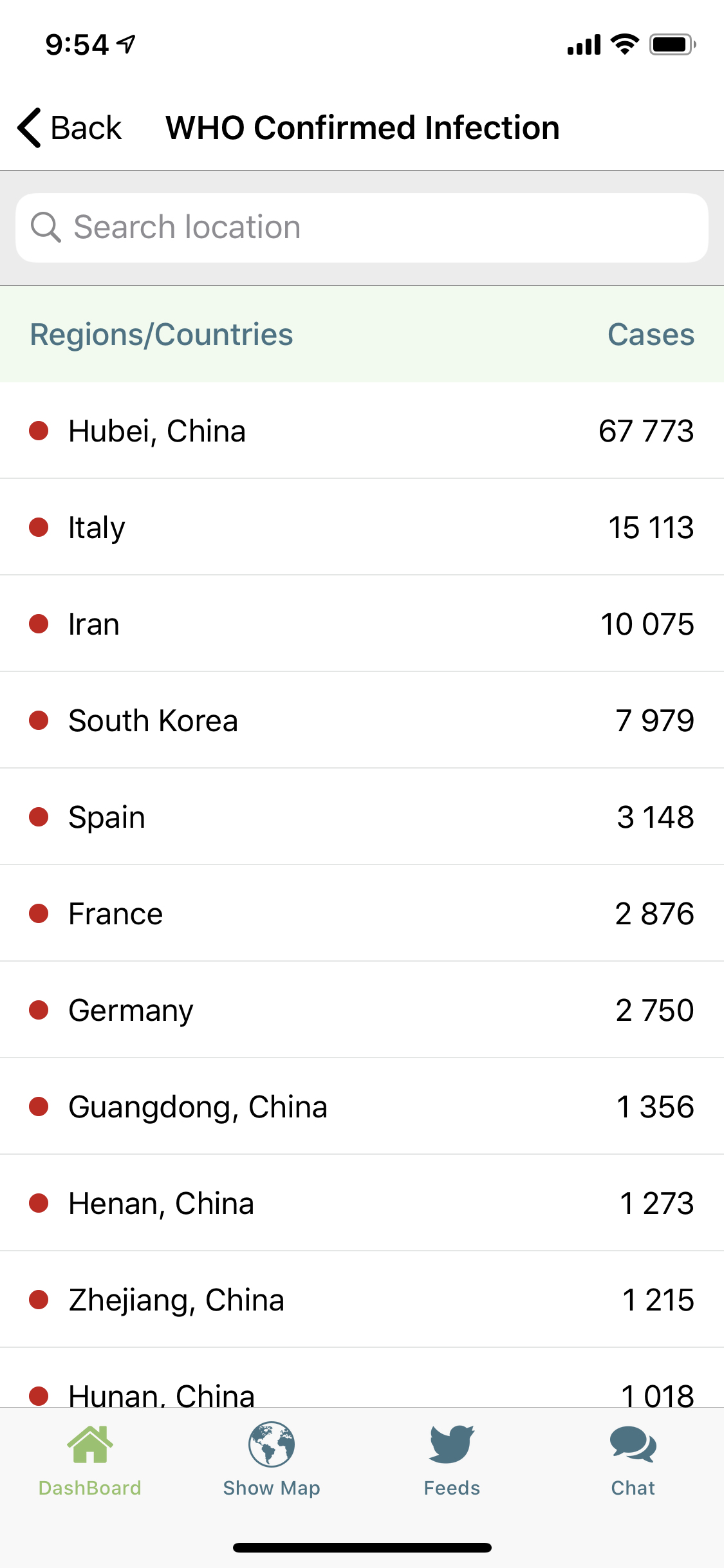Tap the Show Map globe icon
724x1568 pixels.
(272, 1444)
